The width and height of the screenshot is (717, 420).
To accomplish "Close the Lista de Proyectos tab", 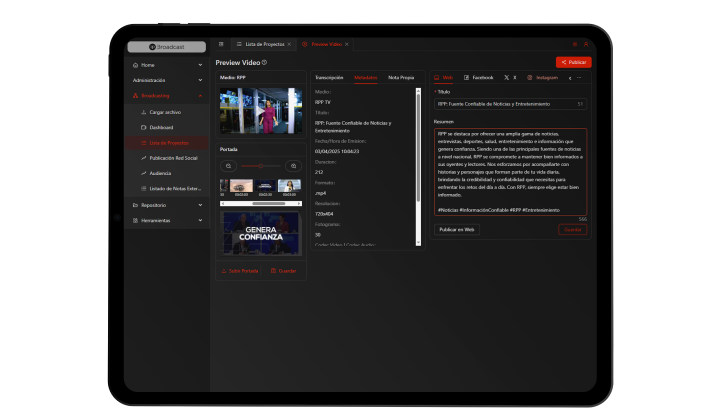I will point(289,45).
